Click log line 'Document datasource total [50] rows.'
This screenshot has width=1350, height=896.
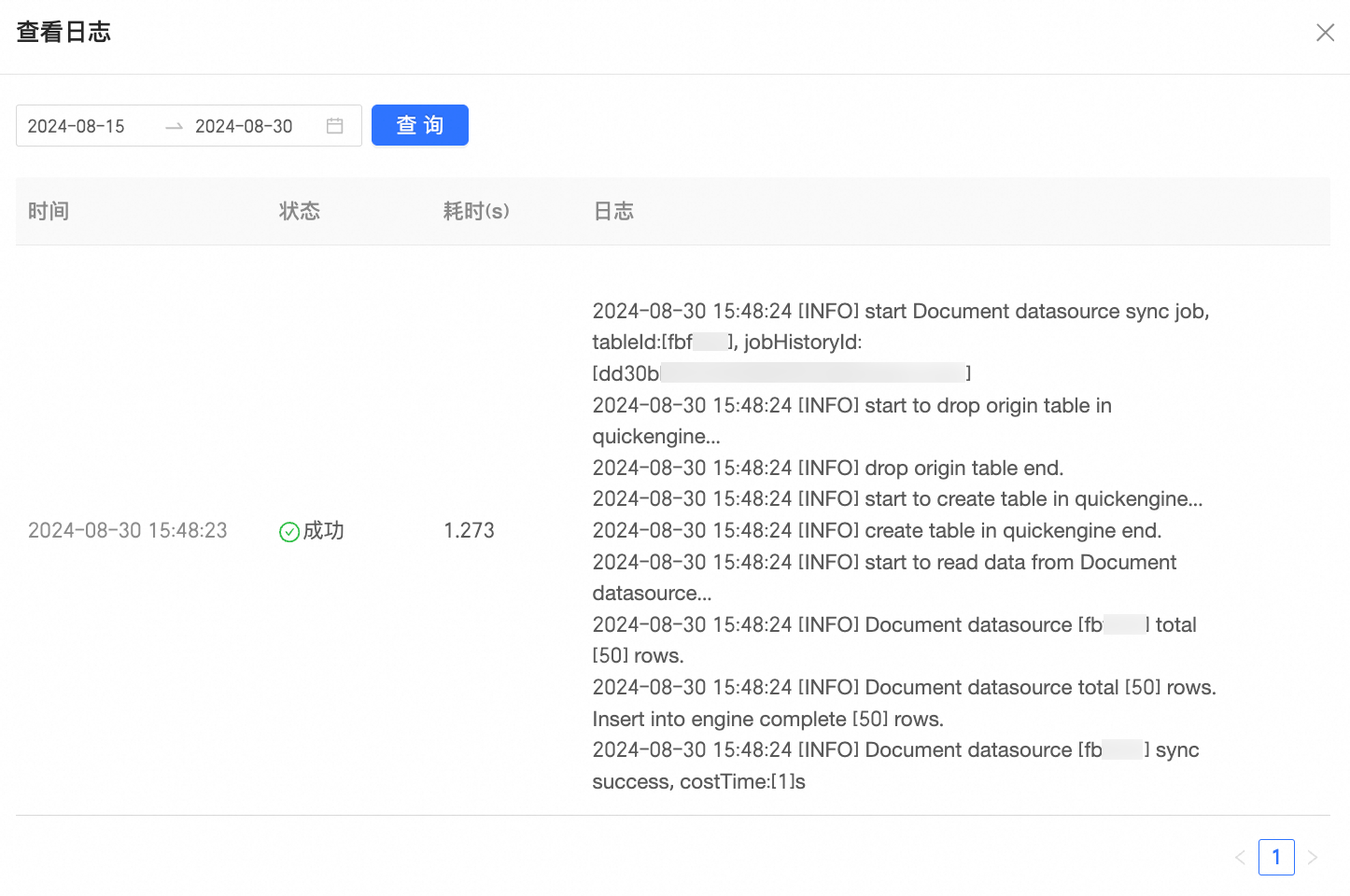(905, 687)
